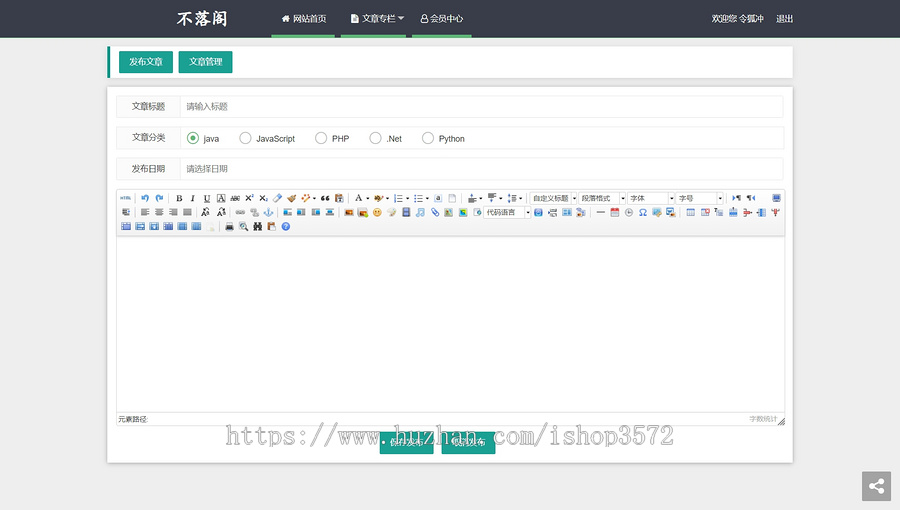The image size is (900, 510).
Task: Insert the current time
Action: [629, 212]
